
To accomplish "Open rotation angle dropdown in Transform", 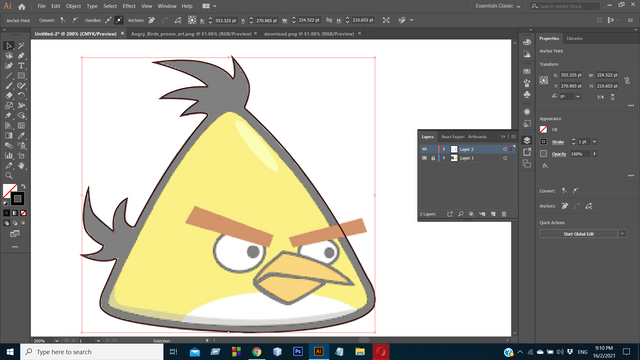I will (578, 97).
